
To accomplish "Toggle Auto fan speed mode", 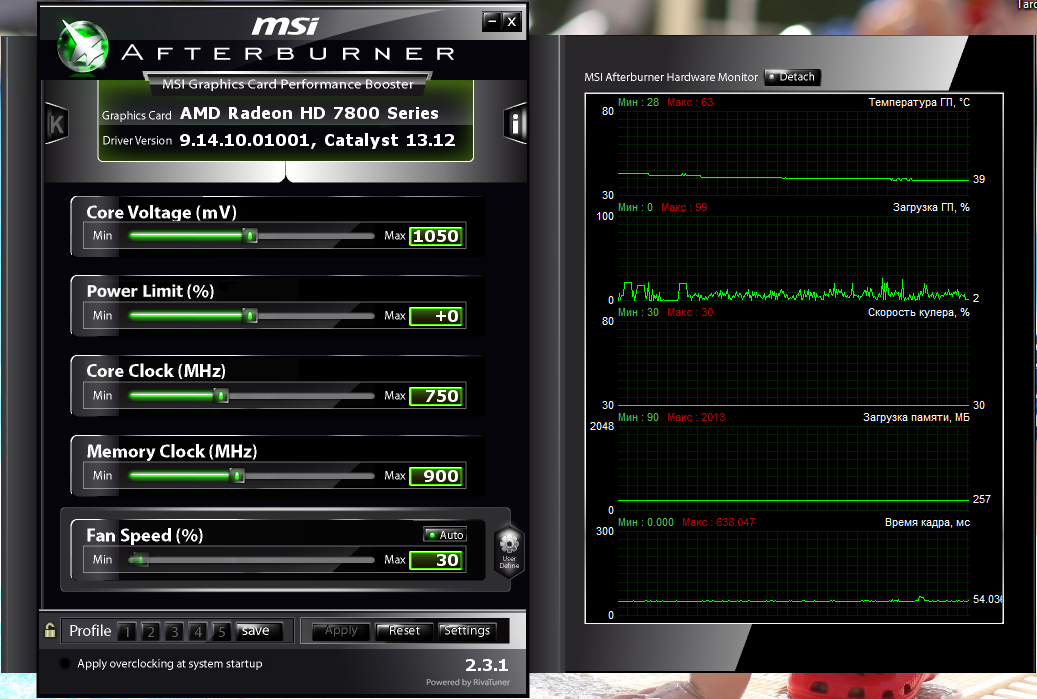I will pyautogui.click(x=445, y=534).
